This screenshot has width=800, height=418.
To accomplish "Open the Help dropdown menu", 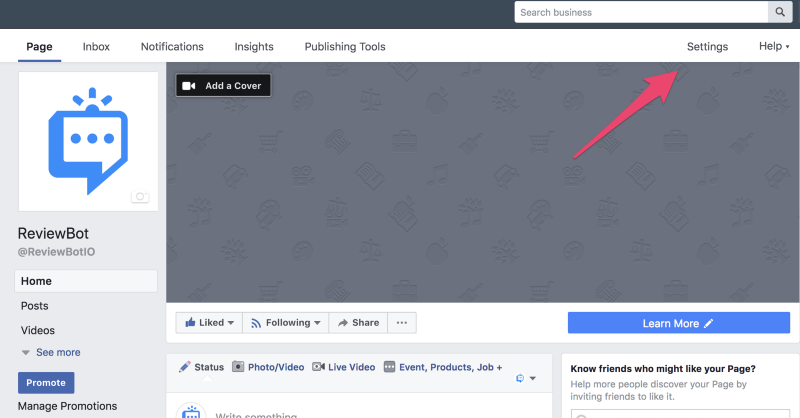I will (x=773, y=47).
